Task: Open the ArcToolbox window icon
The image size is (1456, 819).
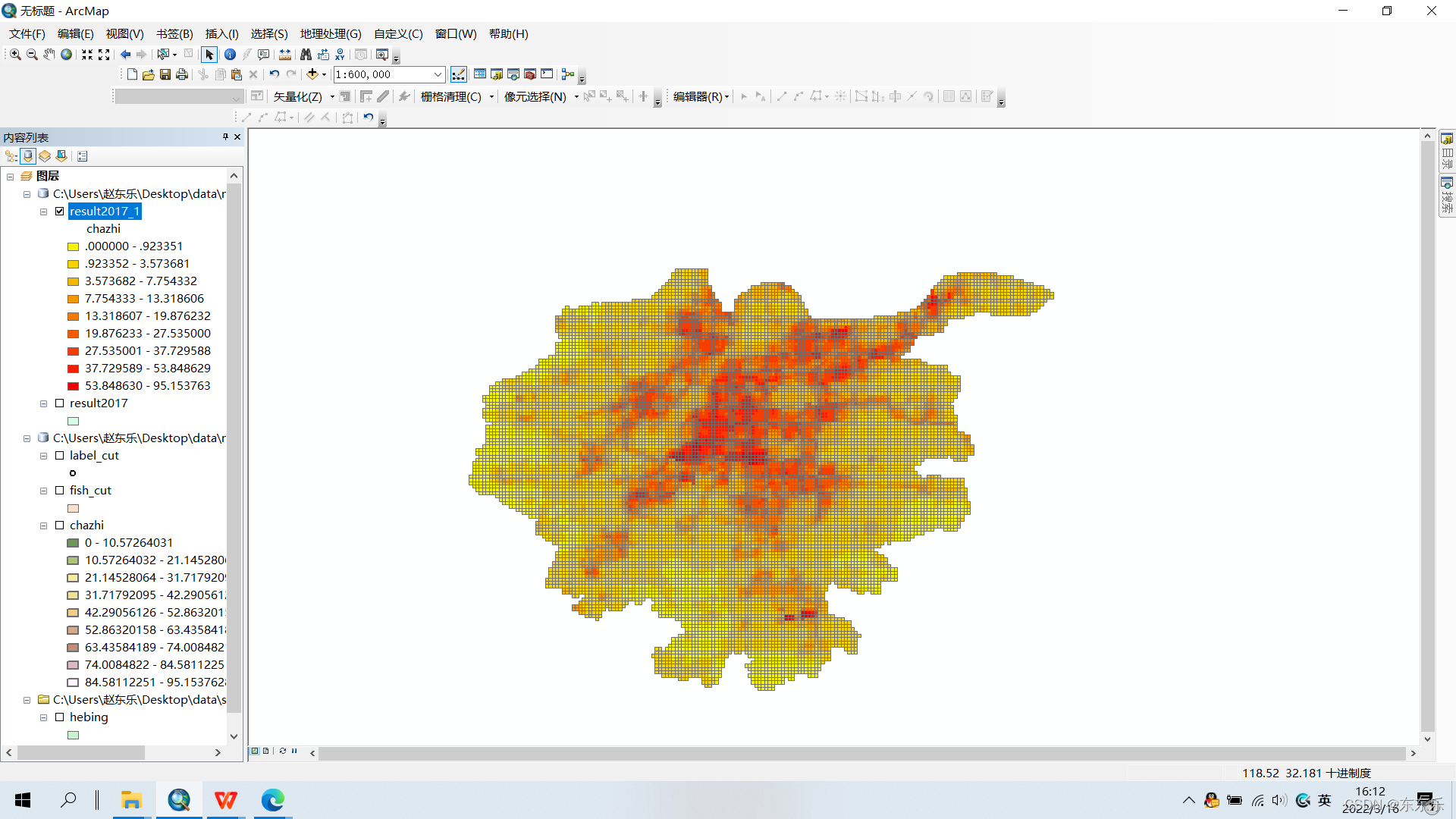Action: coord(530,74)
